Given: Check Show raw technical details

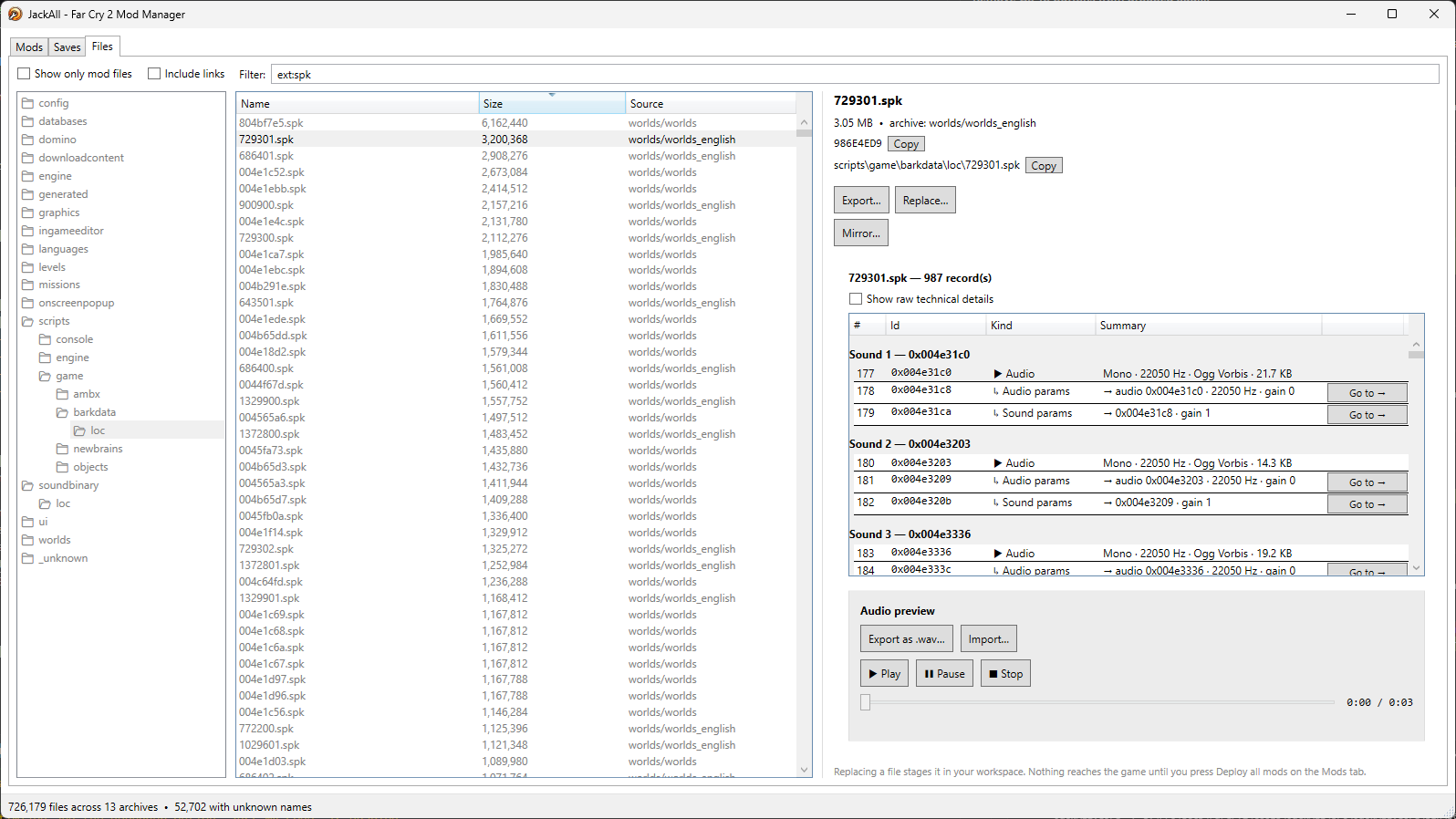Looking at the screenshot, I should click(856, 299).
